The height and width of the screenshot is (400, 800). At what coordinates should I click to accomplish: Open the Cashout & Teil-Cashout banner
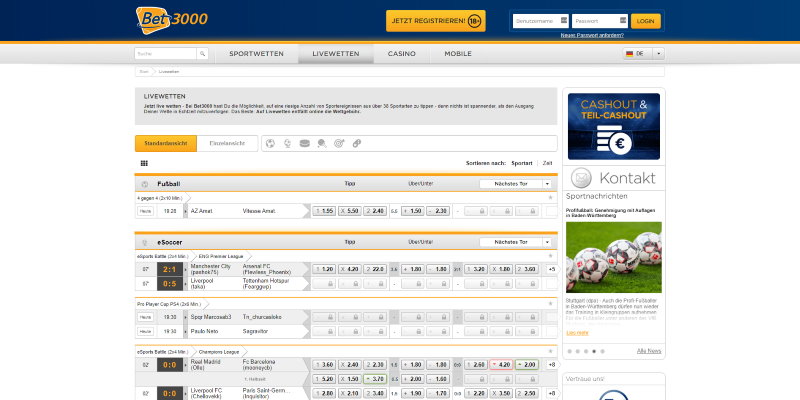pyautogui.click(x=614, y=126)
